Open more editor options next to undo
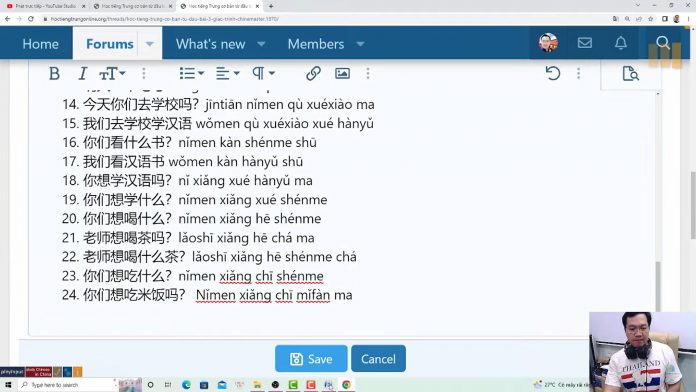The height and width of the screenshot is (392, 696). pyautogui.click(x=578, y=73)
